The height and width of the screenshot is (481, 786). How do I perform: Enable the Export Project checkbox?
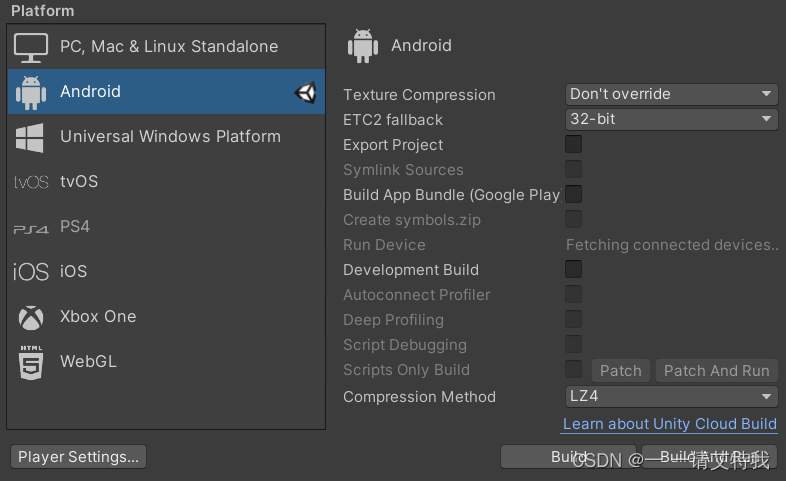(x=574, y=145)
